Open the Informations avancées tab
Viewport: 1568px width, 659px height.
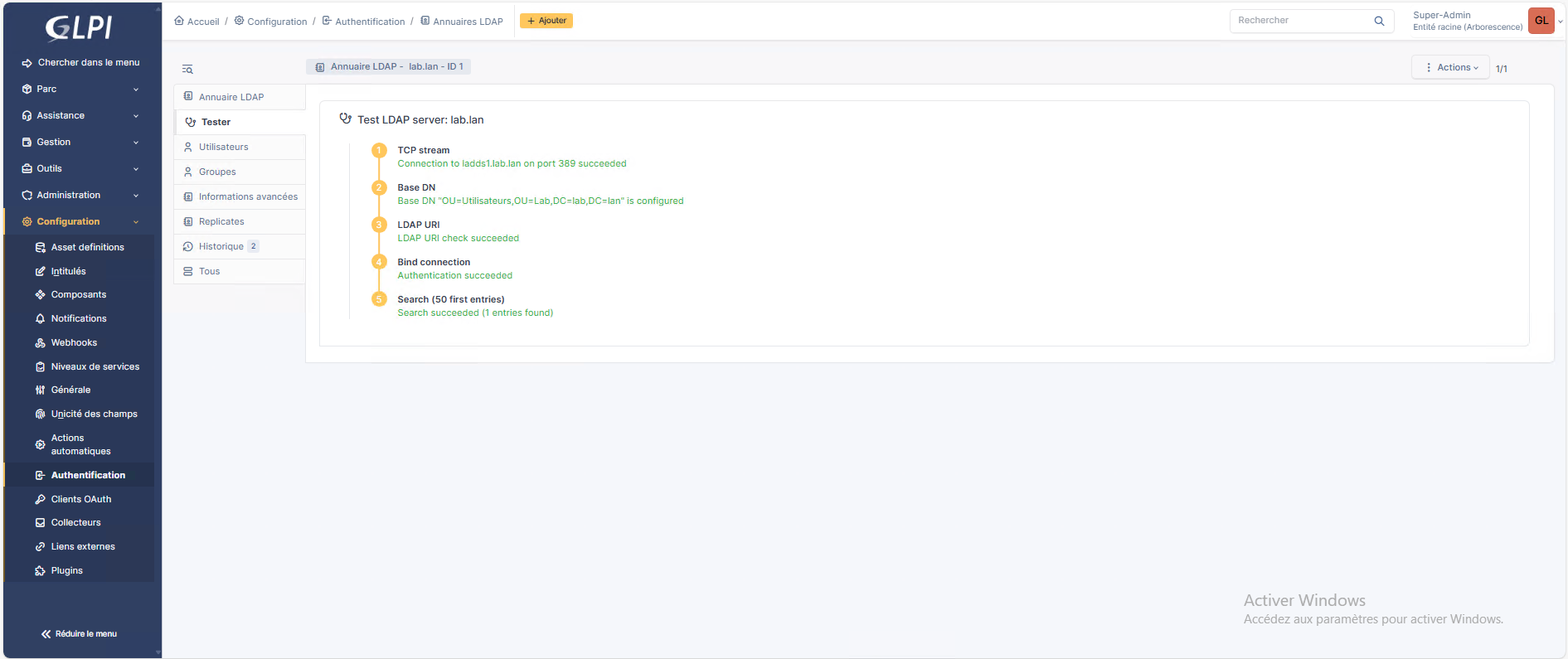coord(247,196)
